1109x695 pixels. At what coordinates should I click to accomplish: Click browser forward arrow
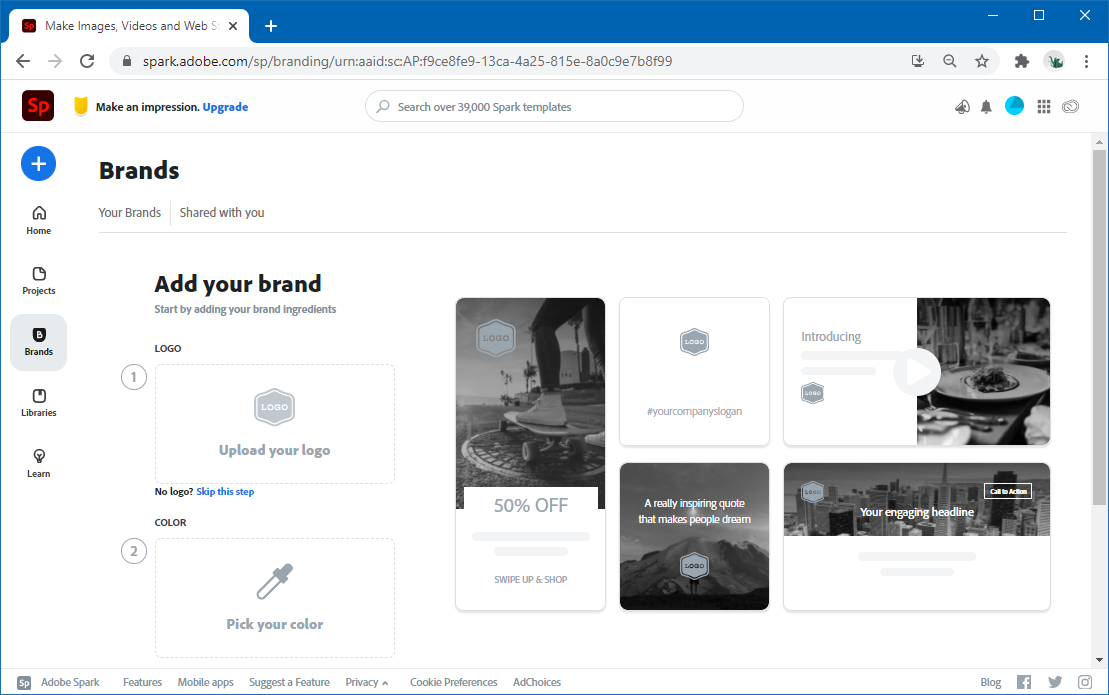point(54,61)
